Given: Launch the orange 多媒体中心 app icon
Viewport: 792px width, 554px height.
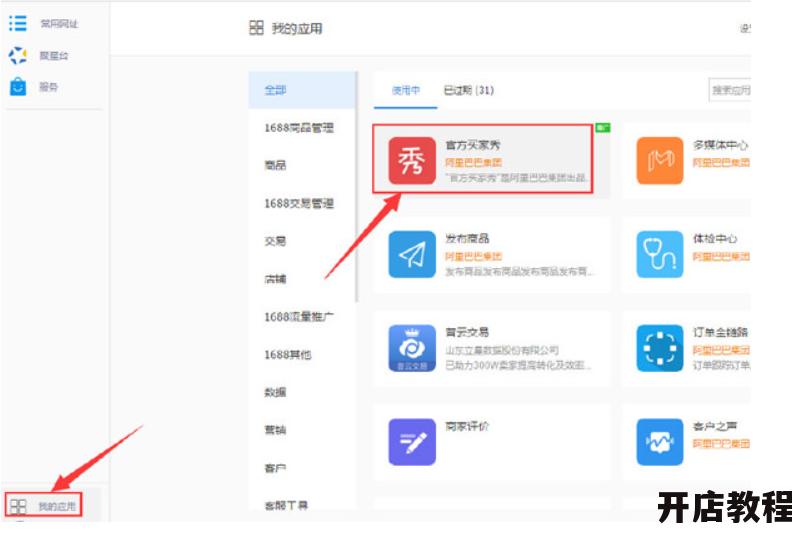Looking at the screenshot, I should tap(660, 161).
